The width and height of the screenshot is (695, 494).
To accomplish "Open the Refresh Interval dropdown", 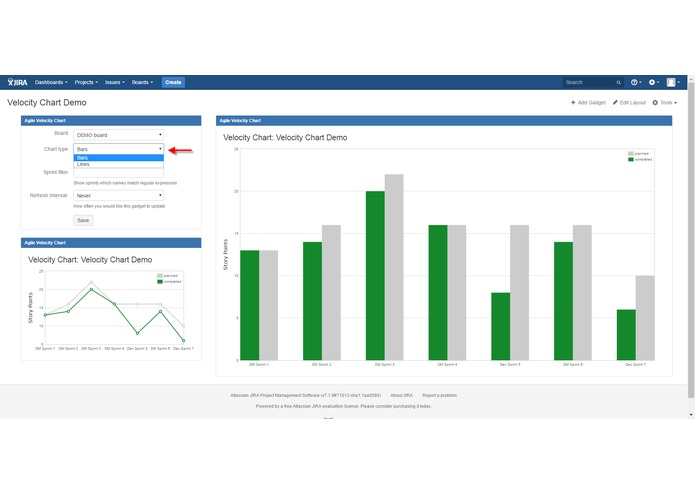I will click(x=118, y=195).
